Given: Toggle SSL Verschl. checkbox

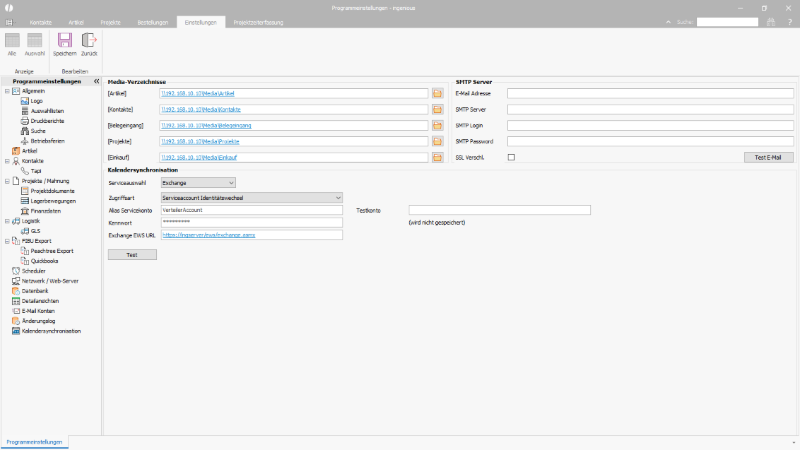Looking at the screenshot, I should click(511, 158).
